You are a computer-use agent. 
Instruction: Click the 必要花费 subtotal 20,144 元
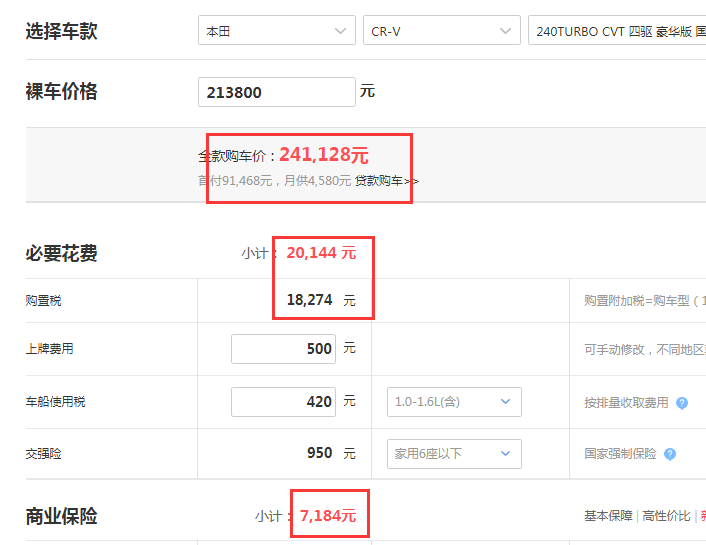(x=321, y=253)
